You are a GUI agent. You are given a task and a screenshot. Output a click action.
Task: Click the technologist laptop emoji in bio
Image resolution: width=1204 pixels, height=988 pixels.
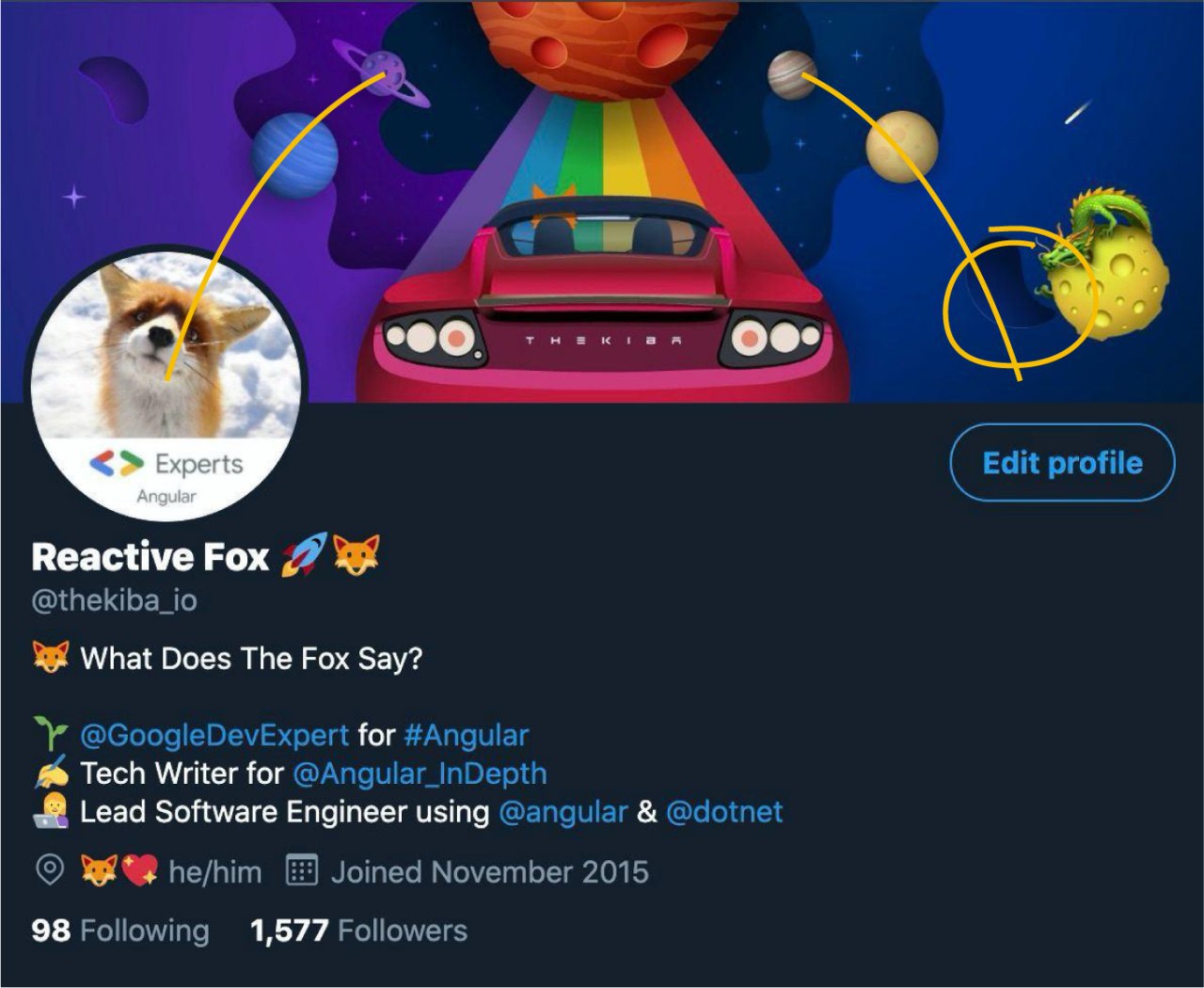pos(51,811)
